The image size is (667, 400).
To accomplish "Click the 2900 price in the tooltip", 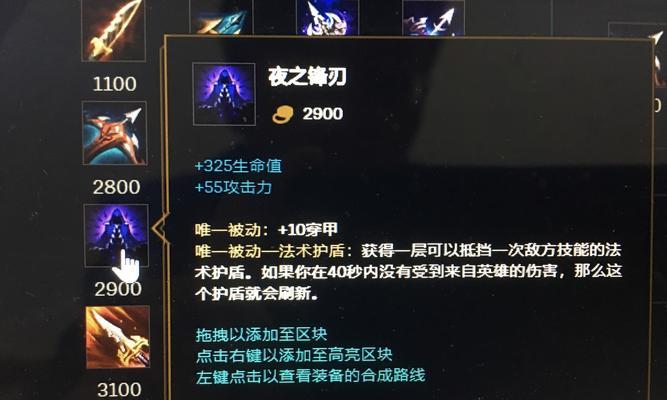I will (322, 114).
